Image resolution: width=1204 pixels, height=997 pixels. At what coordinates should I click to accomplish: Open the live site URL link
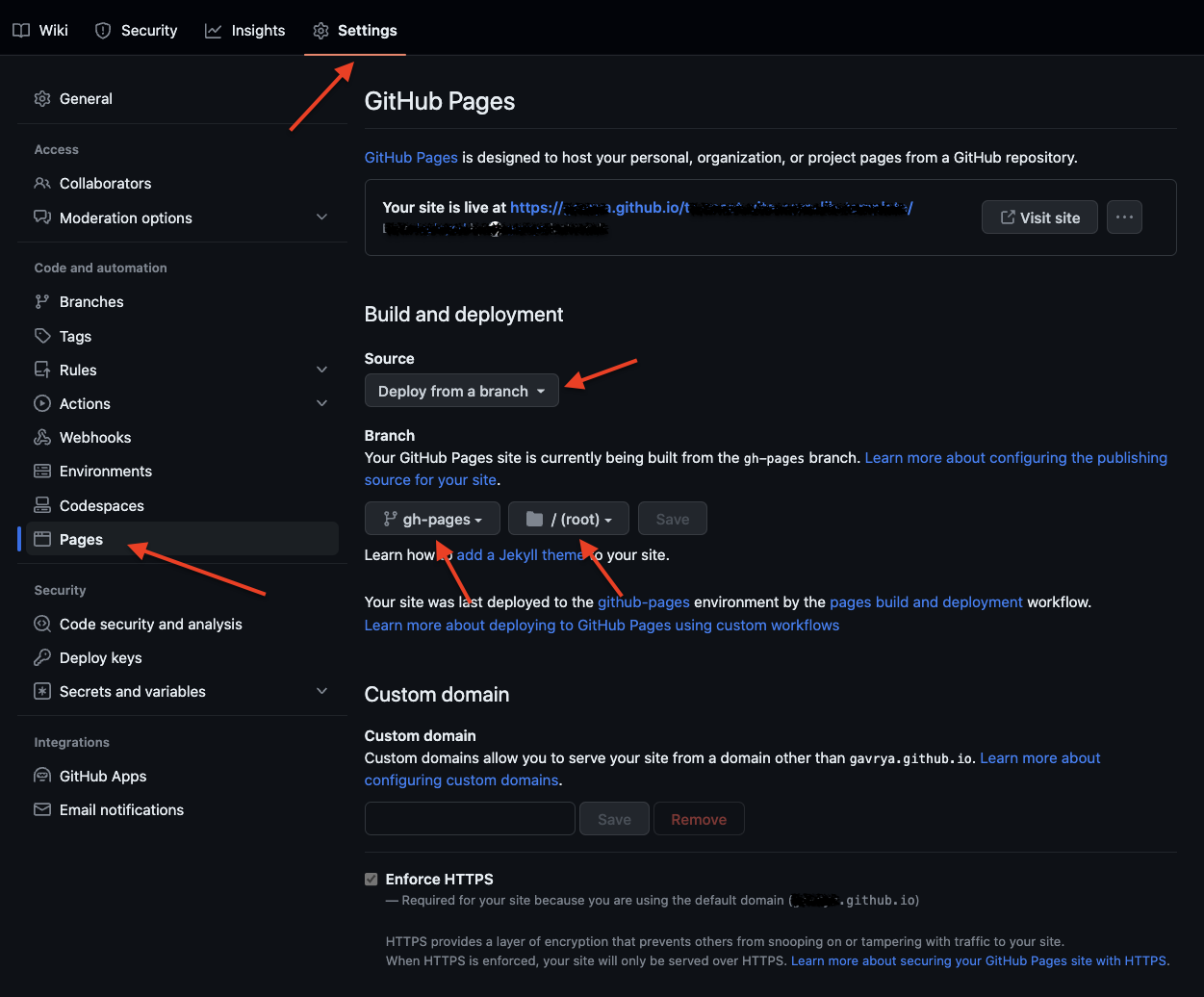711,207
